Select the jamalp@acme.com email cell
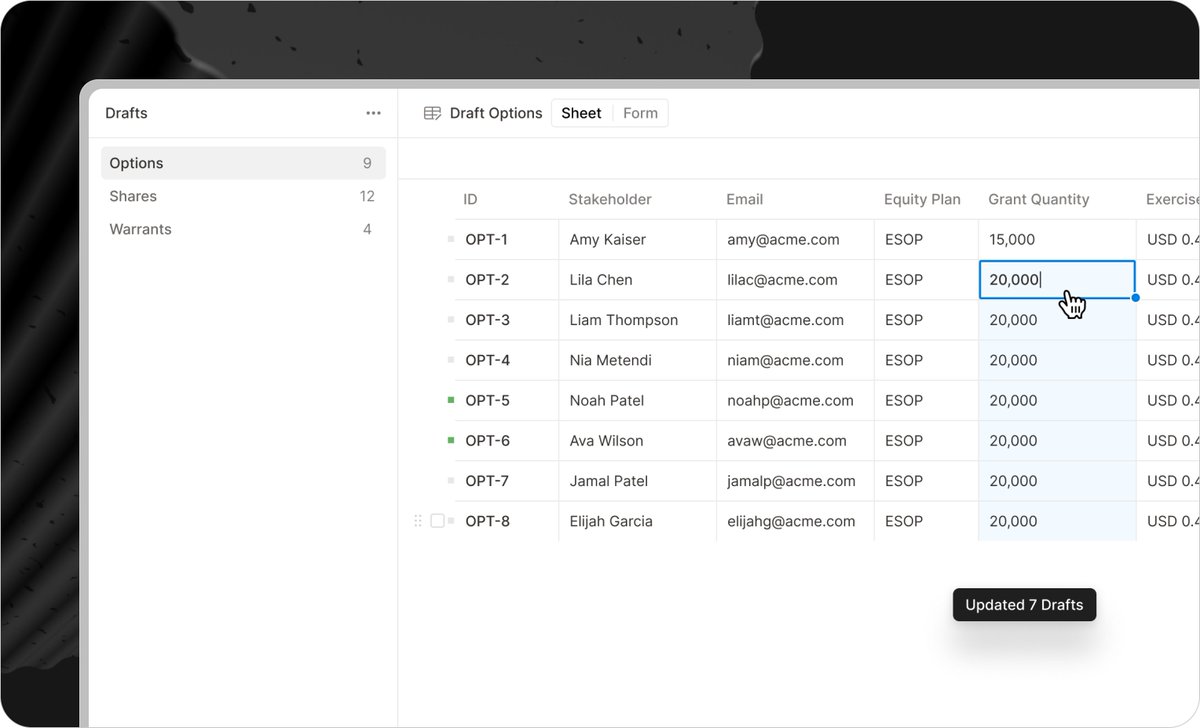Screen dimensions: 1200x728 tap(795, 481)
